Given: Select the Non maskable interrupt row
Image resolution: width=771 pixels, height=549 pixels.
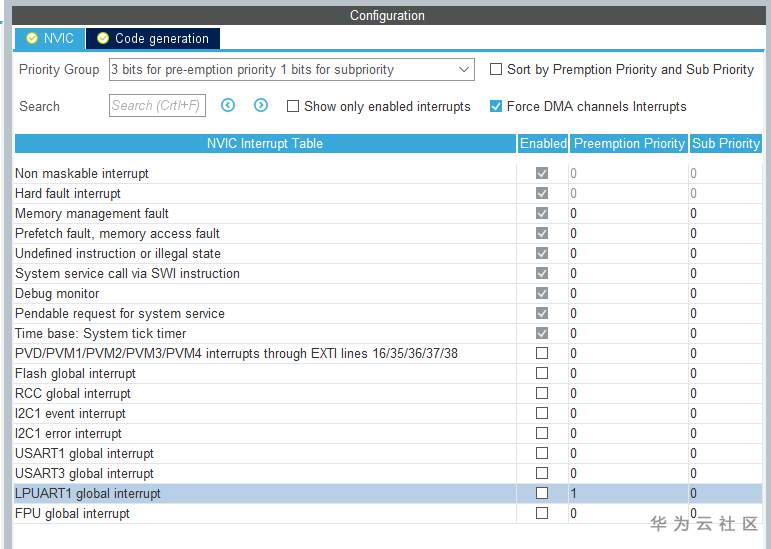Looking at the screenshot, I should [388, 173].
